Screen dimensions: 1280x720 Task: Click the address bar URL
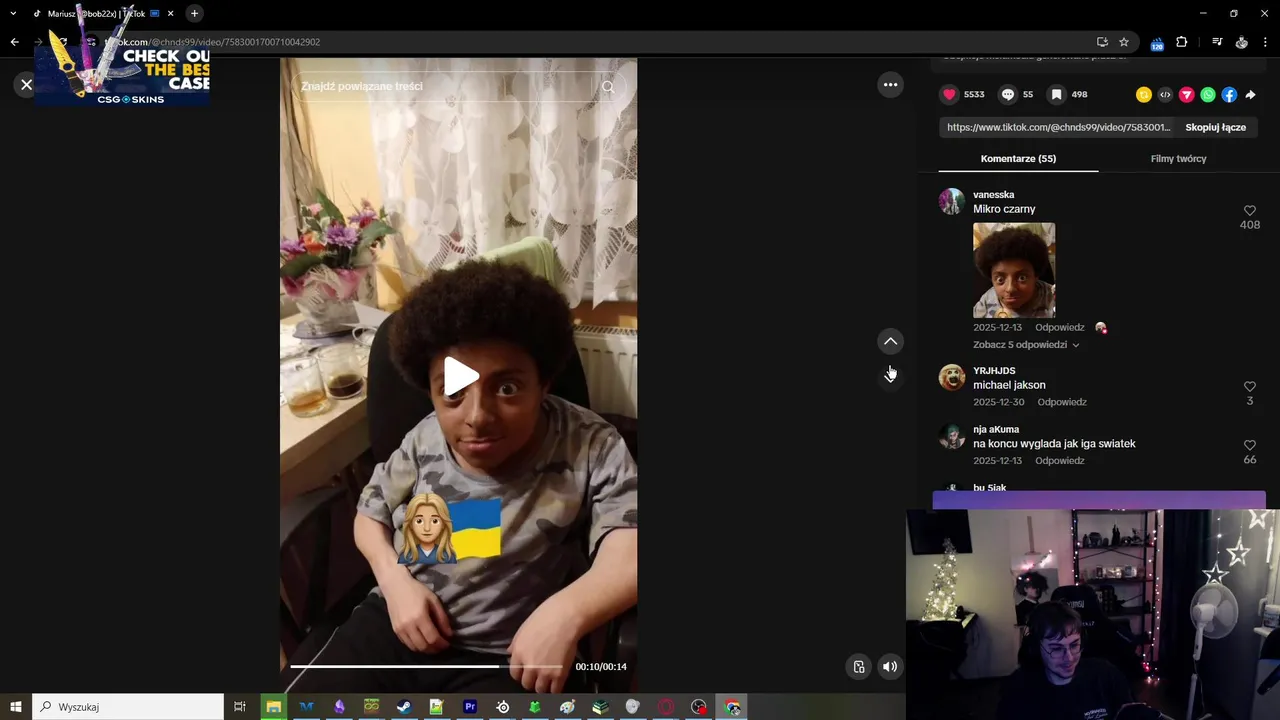tap(212, 42)
